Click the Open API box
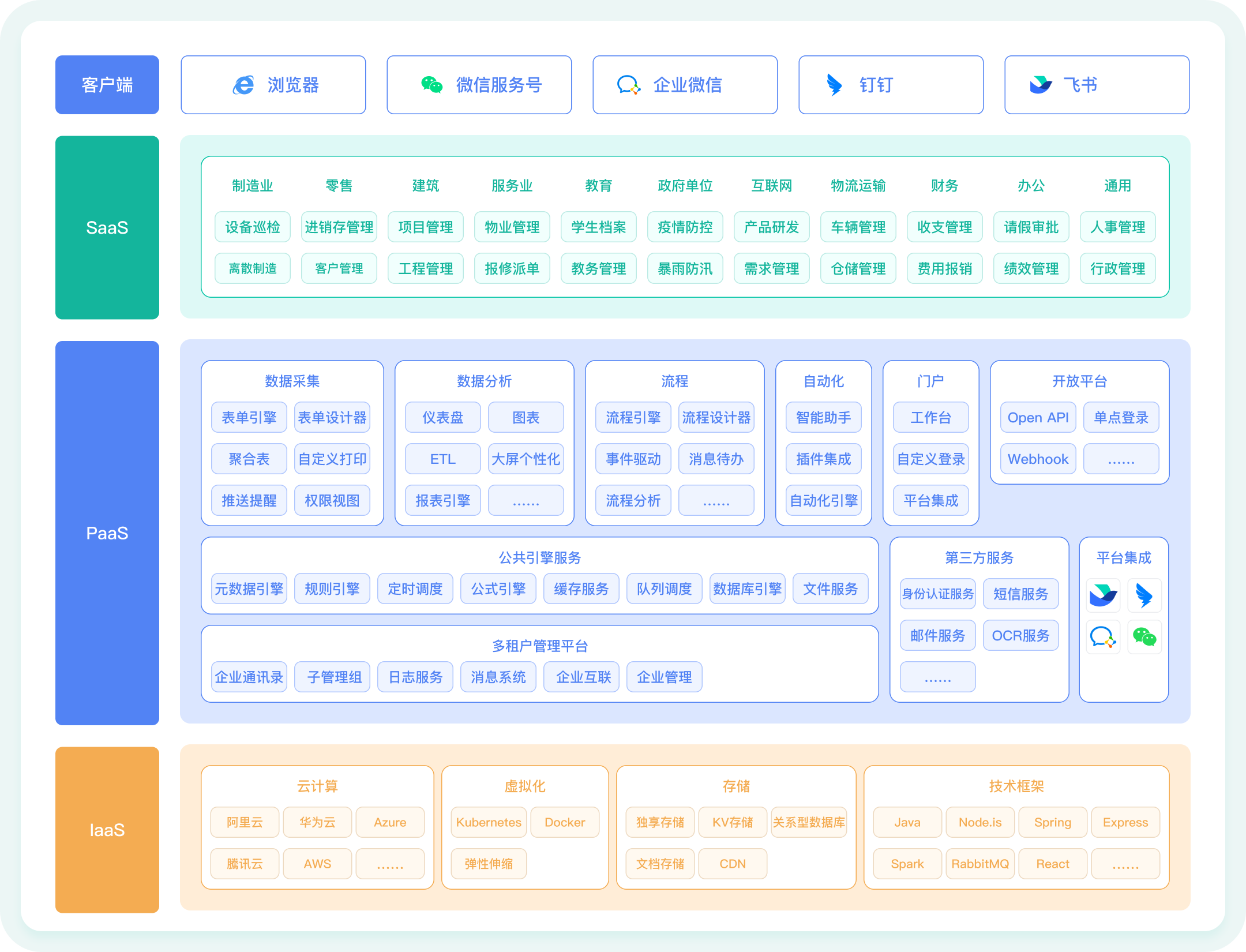The width and height of the screenshot is (1246, 952). (1038, 417)
